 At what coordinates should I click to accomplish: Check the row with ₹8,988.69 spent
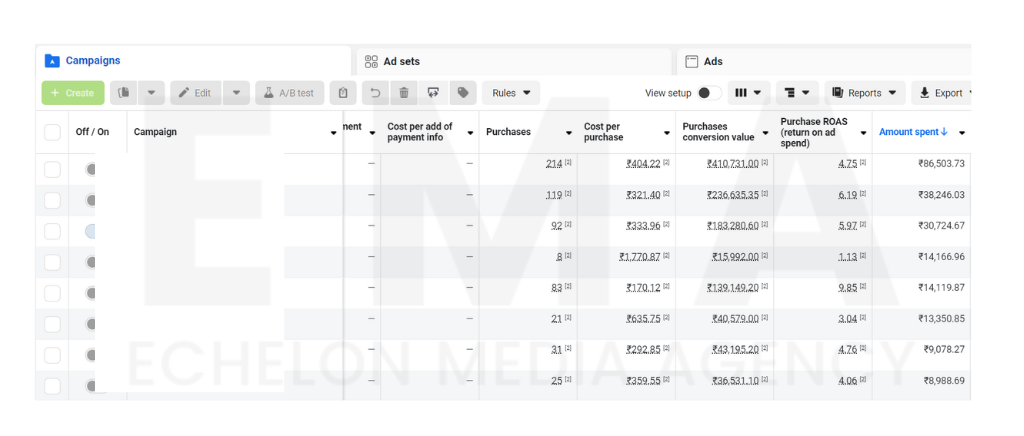click(x=52, y=386)
